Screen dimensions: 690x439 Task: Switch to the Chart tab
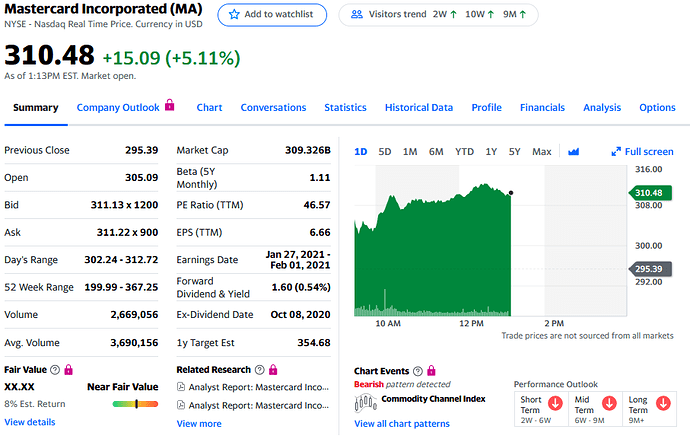(209, 108)
